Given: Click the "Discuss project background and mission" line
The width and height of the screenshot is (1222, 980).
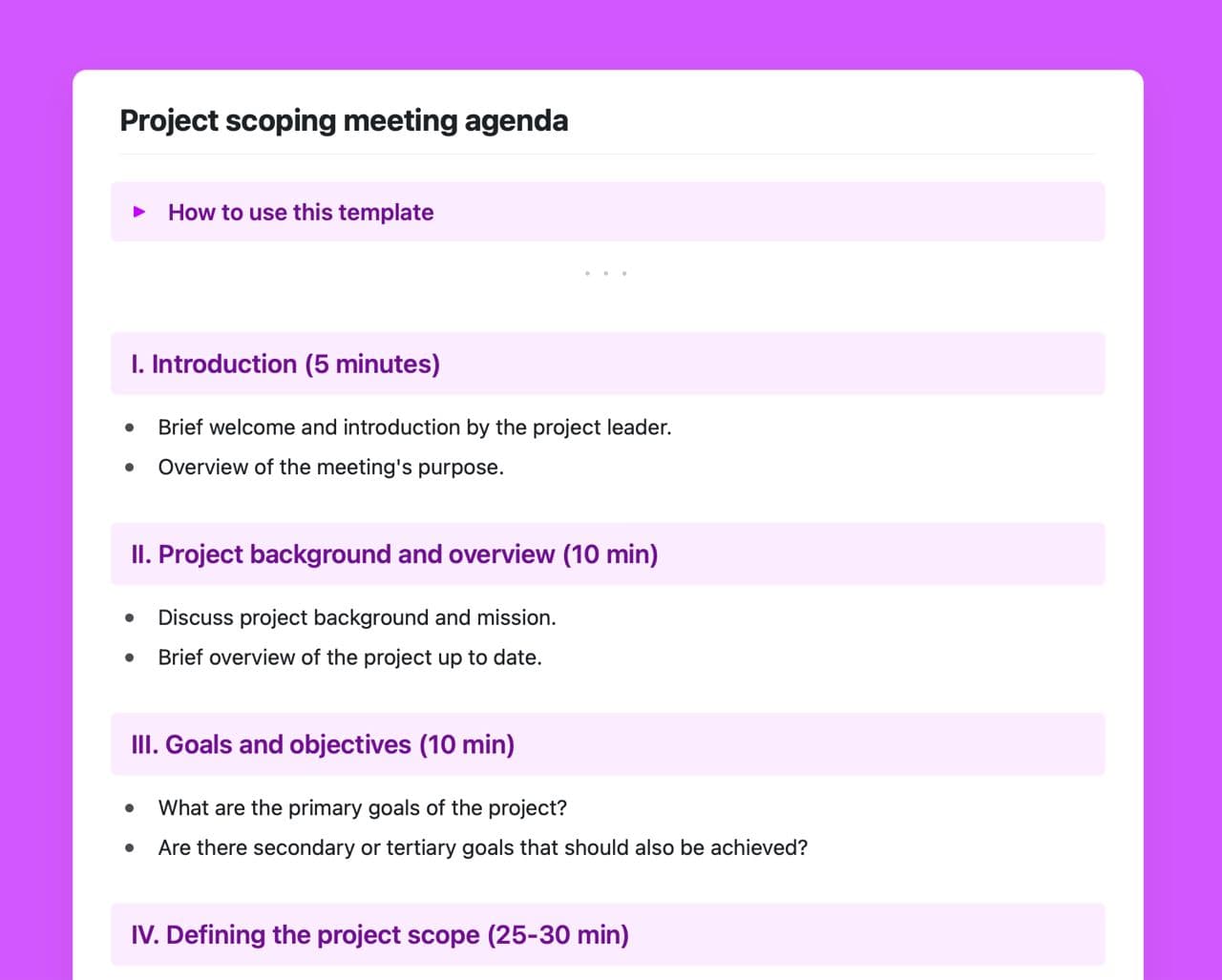Looking at the screenshot, I should pos(357,617).
